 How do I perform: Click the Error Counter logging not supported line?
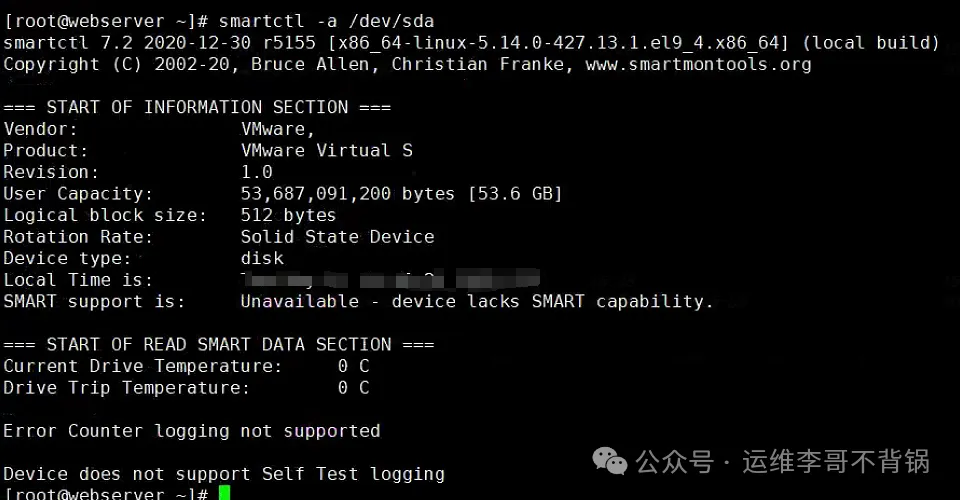pyautogui.click(x=192, y=431)
